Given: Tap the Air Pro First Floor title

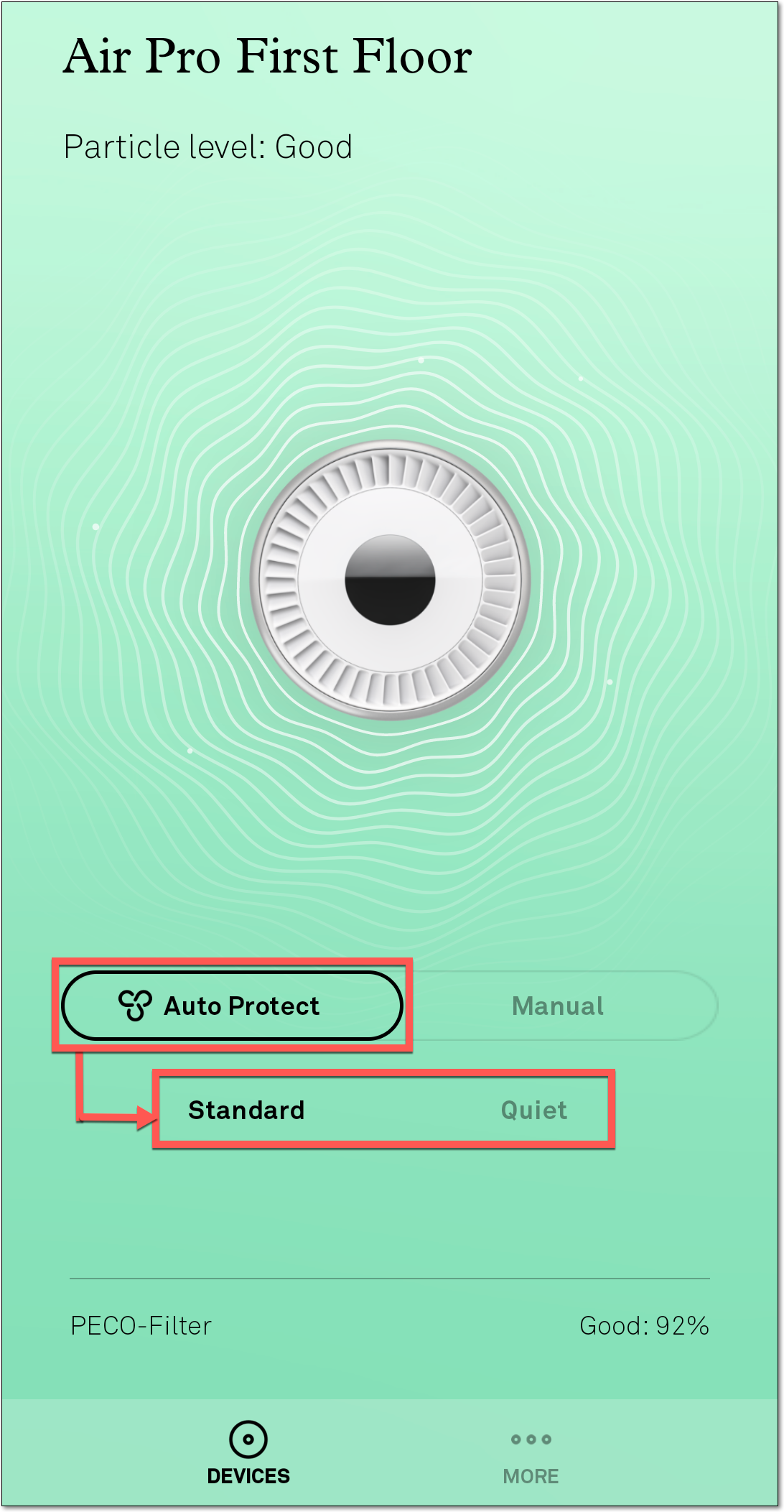Looking at the screenshot, I should point(268,56).
